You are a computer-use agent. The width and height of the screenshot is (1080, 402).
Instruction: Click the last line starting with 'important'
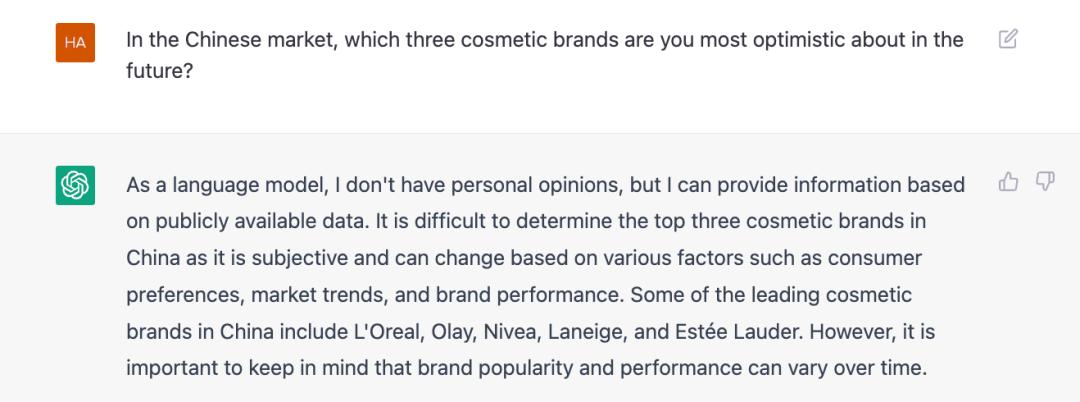(526, 367)
